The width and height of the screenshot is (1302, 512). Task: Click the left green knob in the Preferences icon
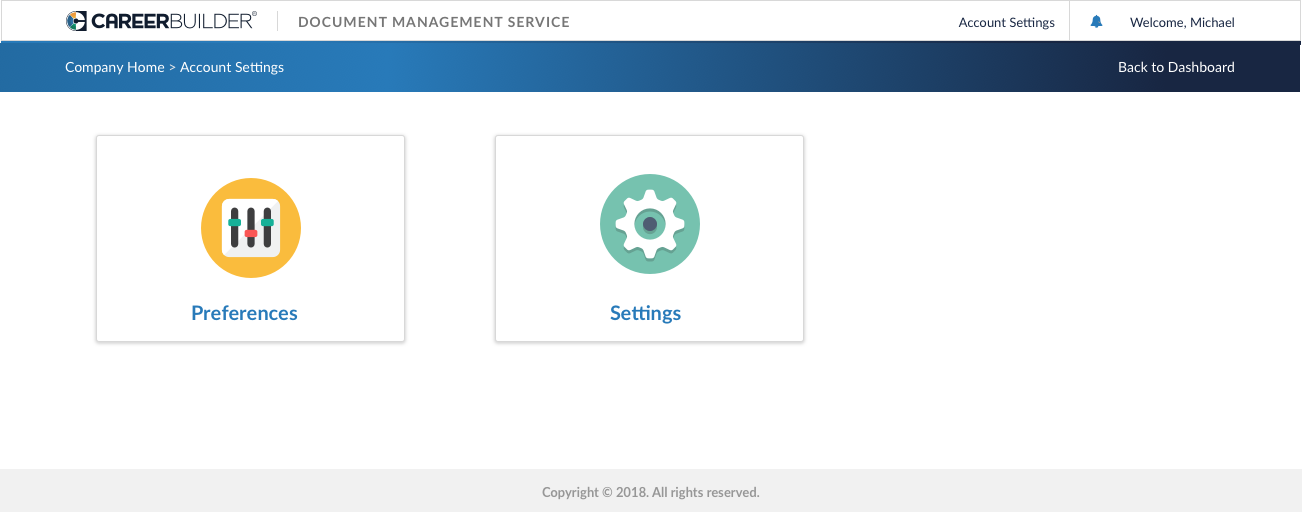[x=235, y=222]
